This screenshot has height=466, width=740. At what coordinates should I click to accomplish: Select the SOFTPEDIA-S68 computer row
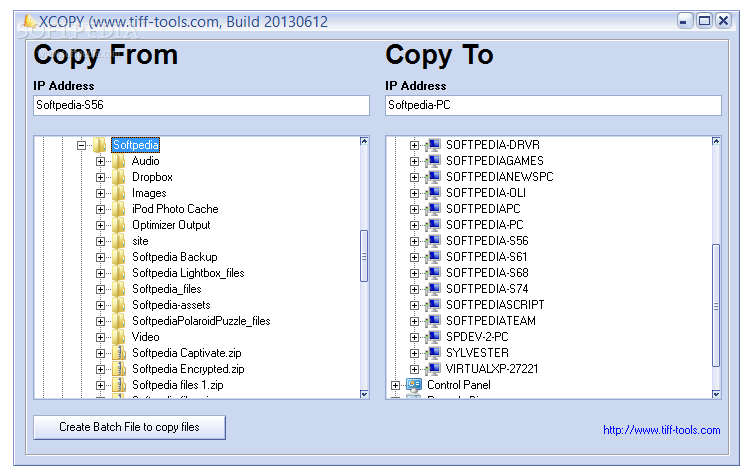pyautogui.click(x=487, y=273)
